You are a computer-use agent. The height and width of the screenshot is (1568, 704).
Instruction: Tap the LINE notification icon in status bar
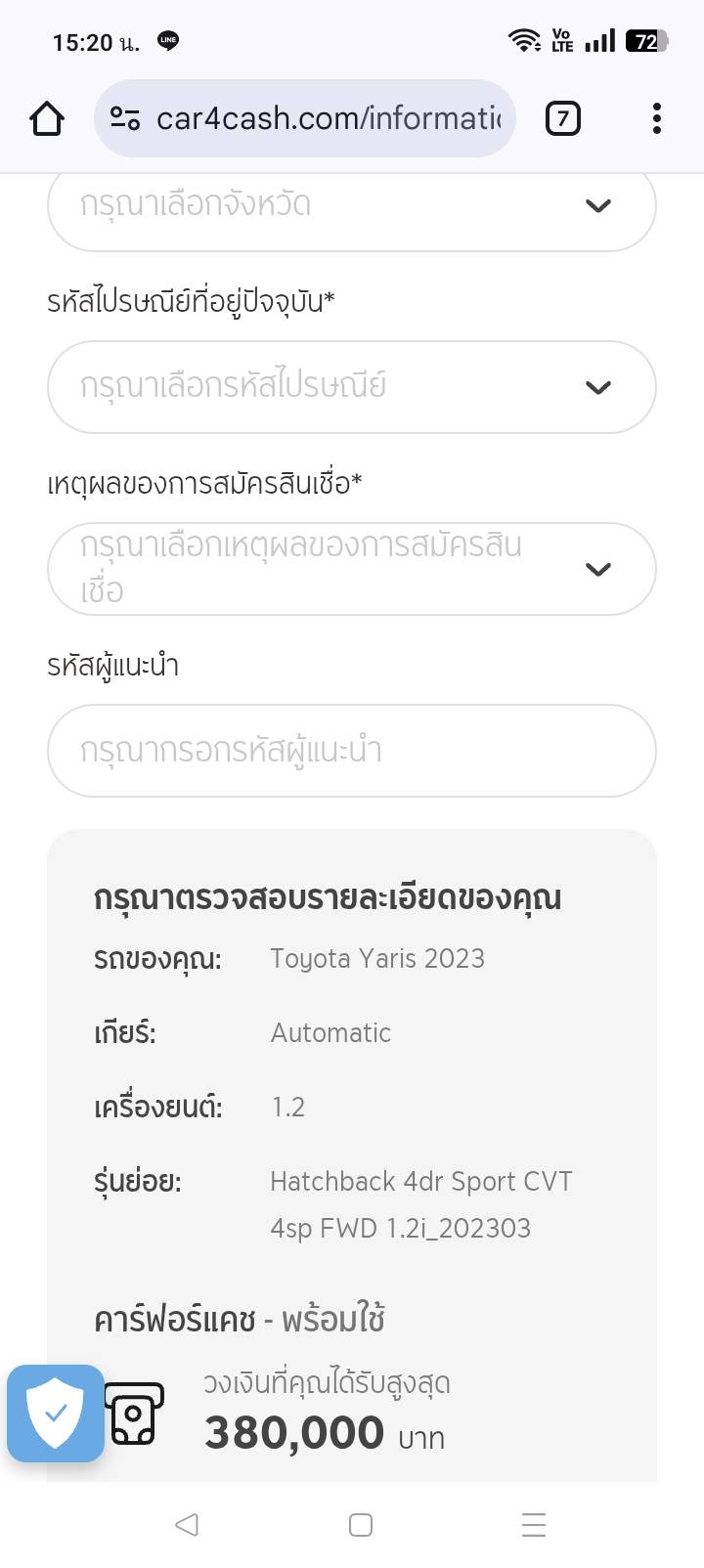click(168, 41)
